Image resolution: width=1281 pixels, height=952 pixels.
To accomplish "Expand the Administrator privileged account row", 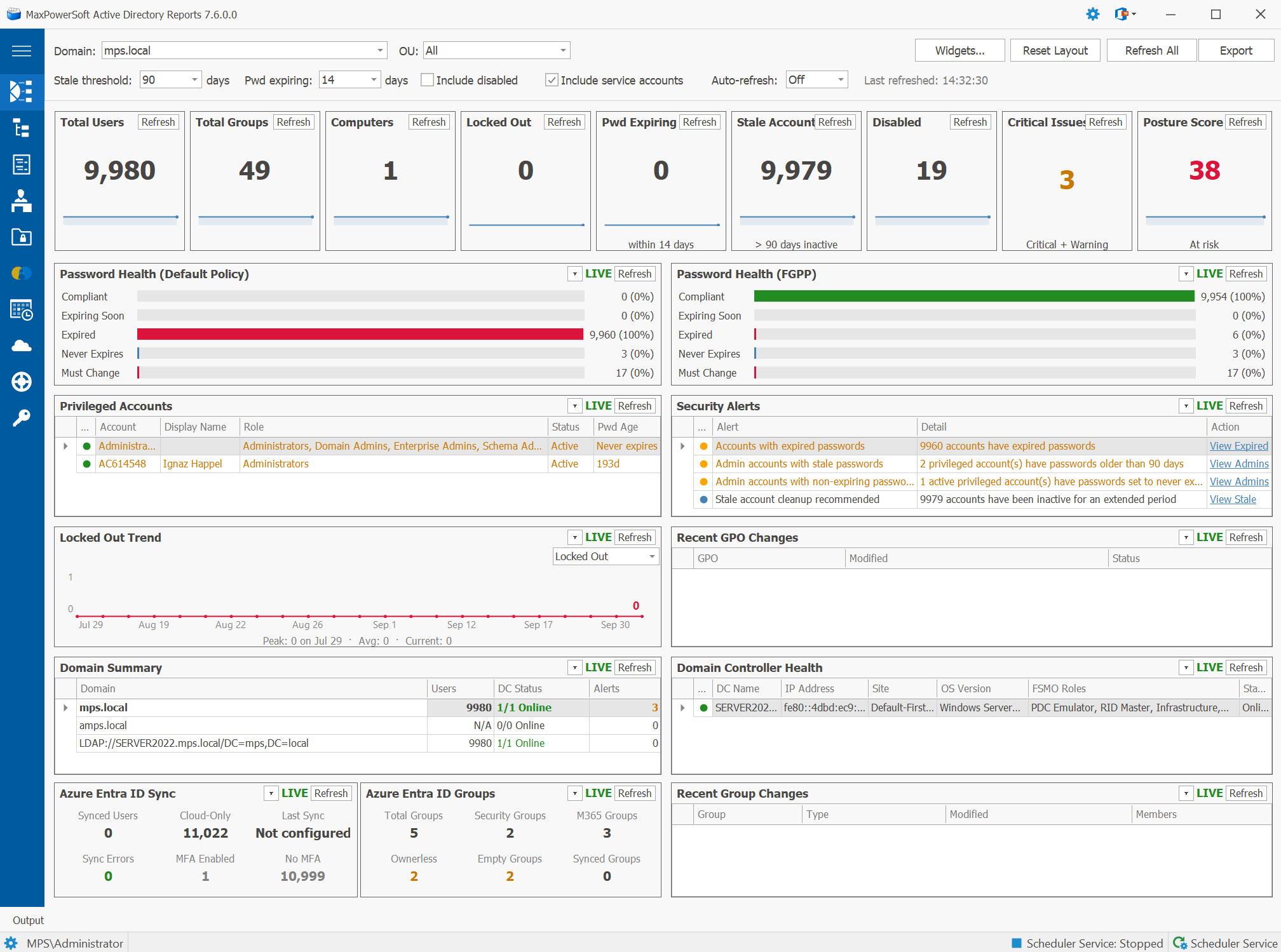I will point(65,446).
